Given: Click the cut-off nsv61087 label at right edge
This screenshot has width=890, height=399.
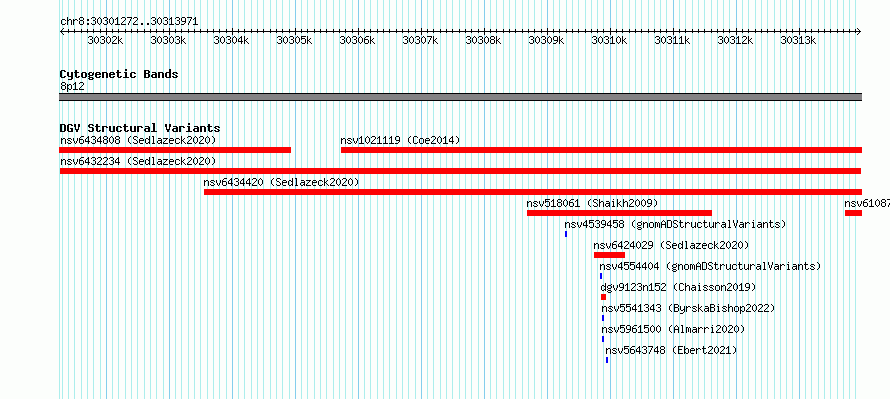Looking at the screenshot, I should coord(867,203).
